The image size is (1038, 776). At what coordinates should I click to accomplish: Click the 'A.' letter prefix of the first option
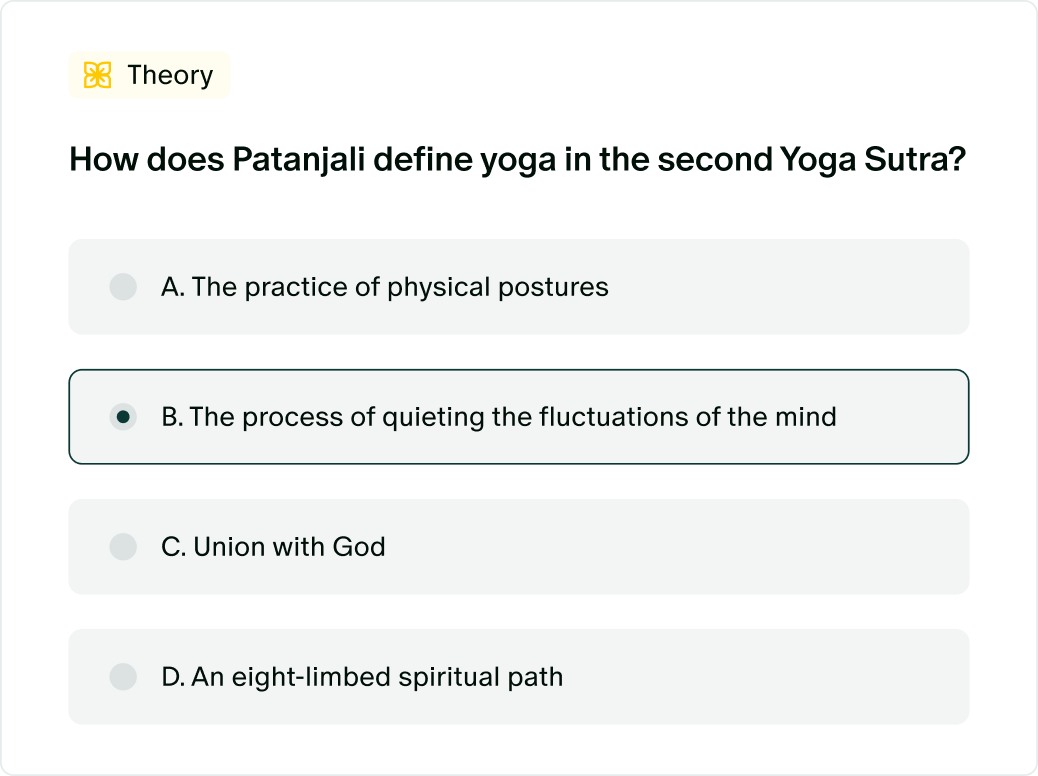pyautogui.click(x=173, y=287)
